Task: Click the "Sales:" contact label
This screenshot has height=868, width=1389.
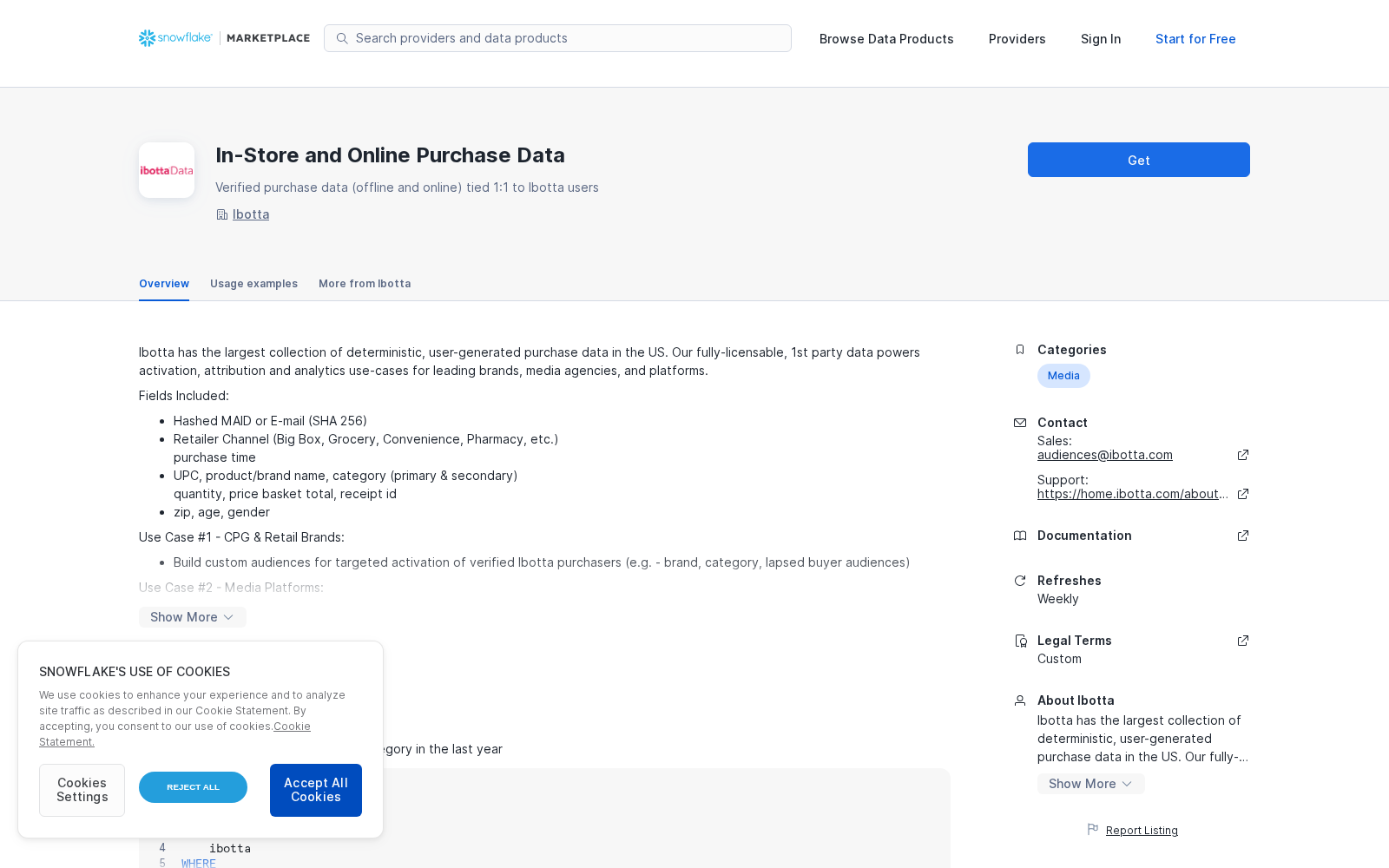Action: coord(1055,441)
